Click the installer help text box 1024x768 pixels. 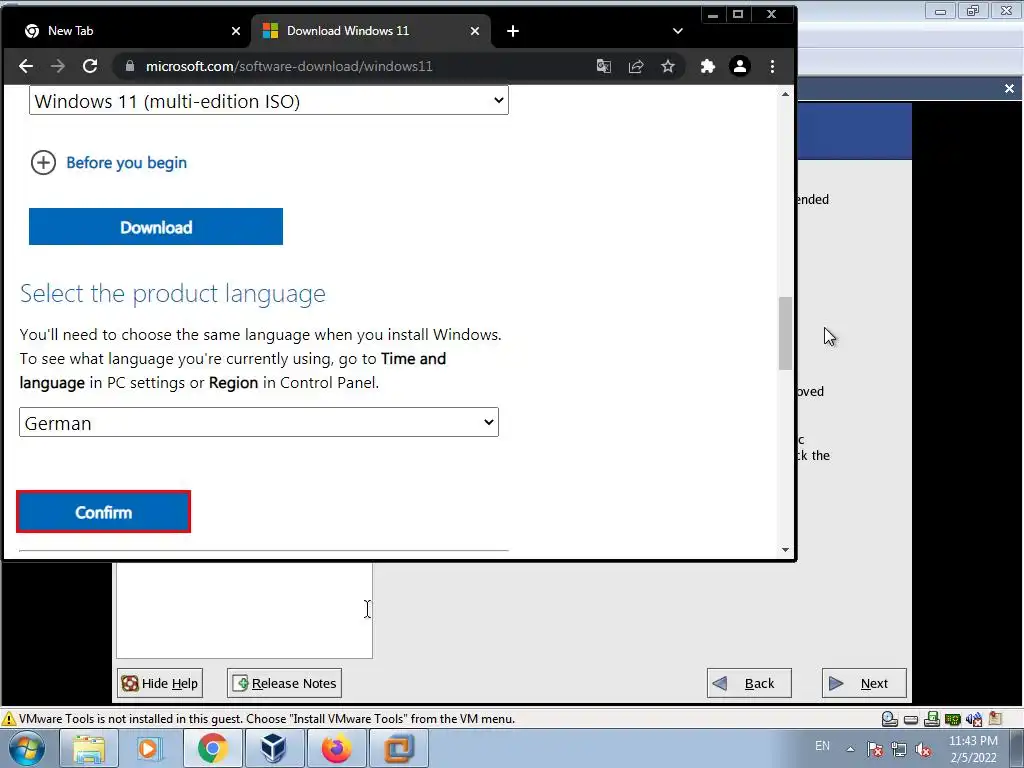point(244,610)
